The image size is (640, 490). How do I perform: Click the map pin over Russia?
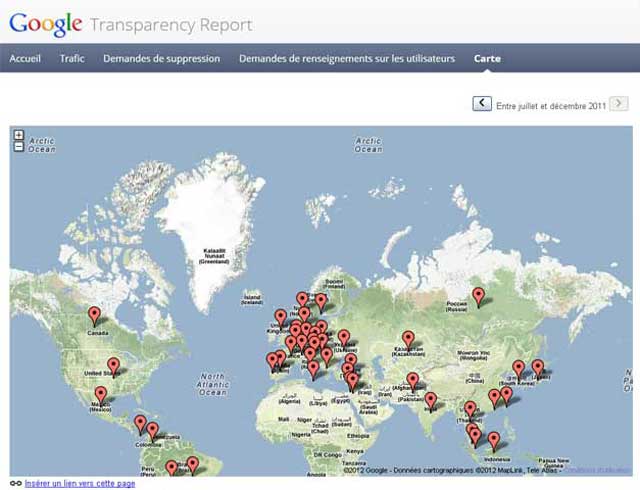point(478,296)
